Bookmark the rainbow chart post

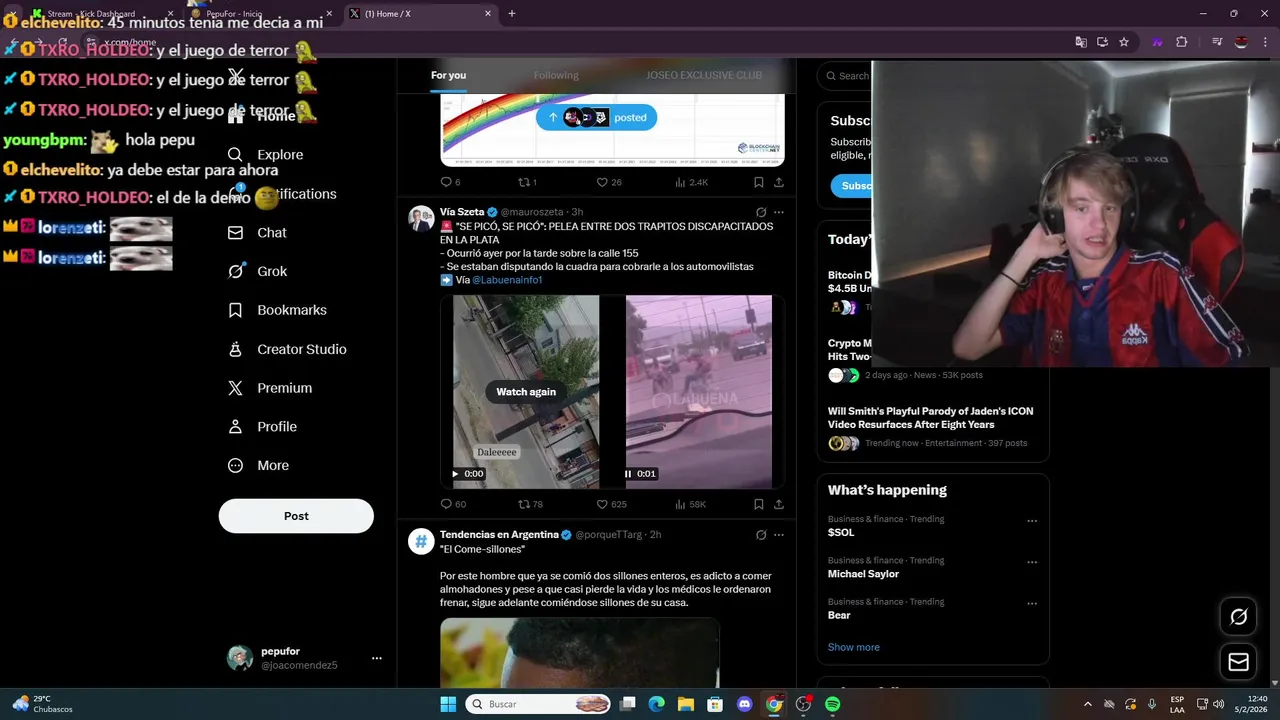click(x=758, y=182)
